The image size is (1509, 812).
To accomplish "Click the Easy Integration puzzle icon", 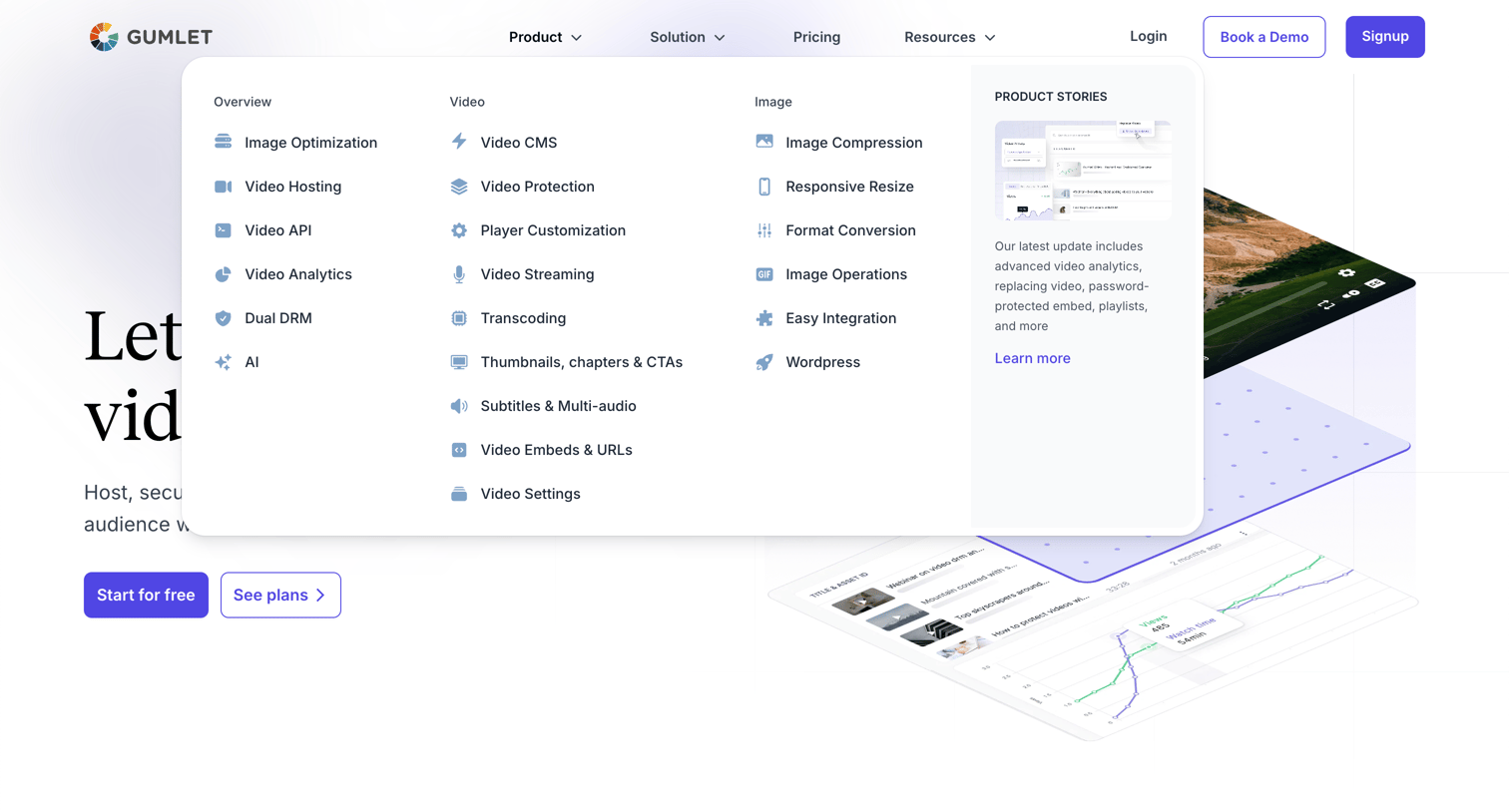I will pyautogui.click(x=764, y=318).
